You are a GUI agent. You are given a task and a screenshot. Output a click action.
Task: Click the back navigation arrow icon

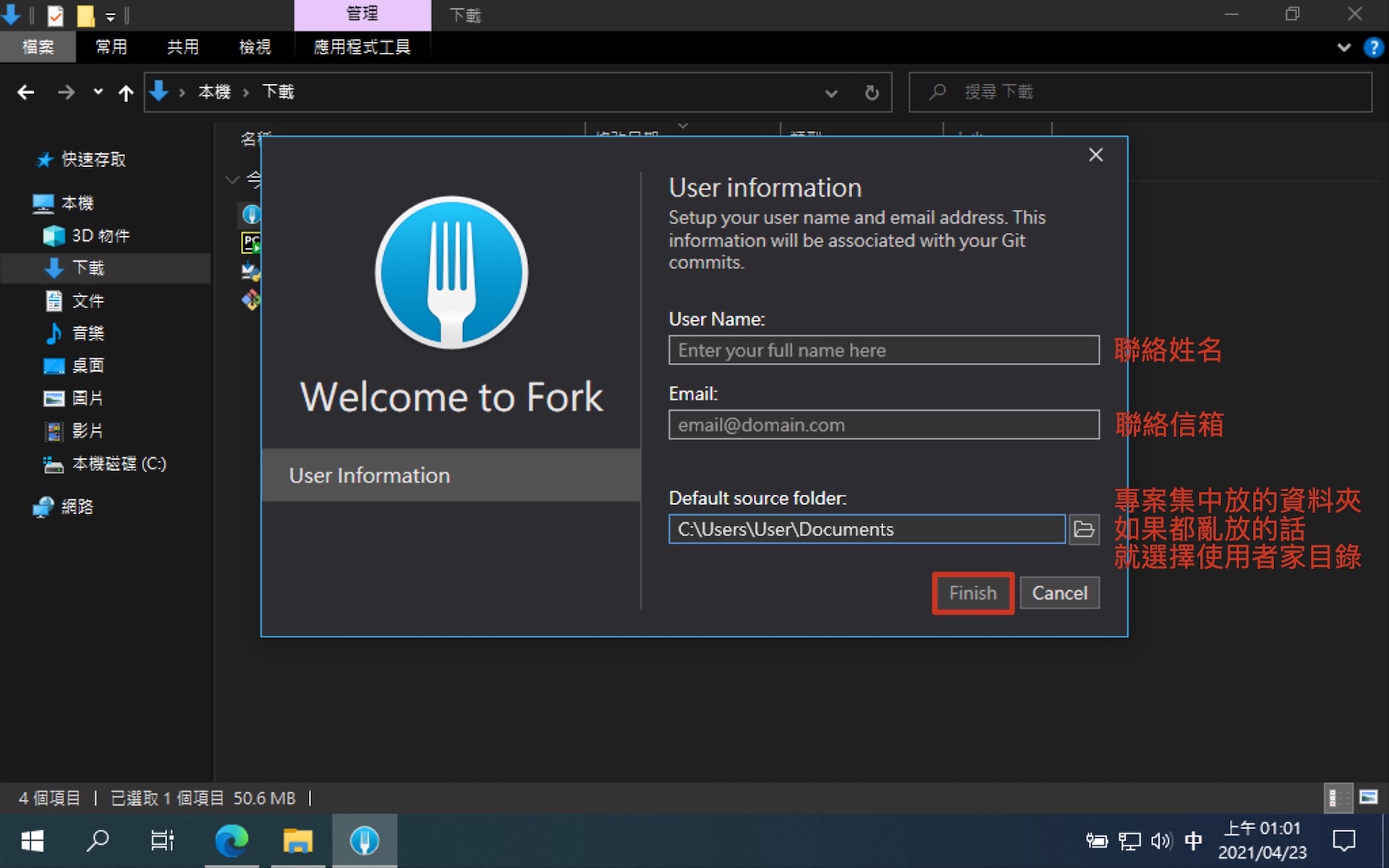click(25, 92)
